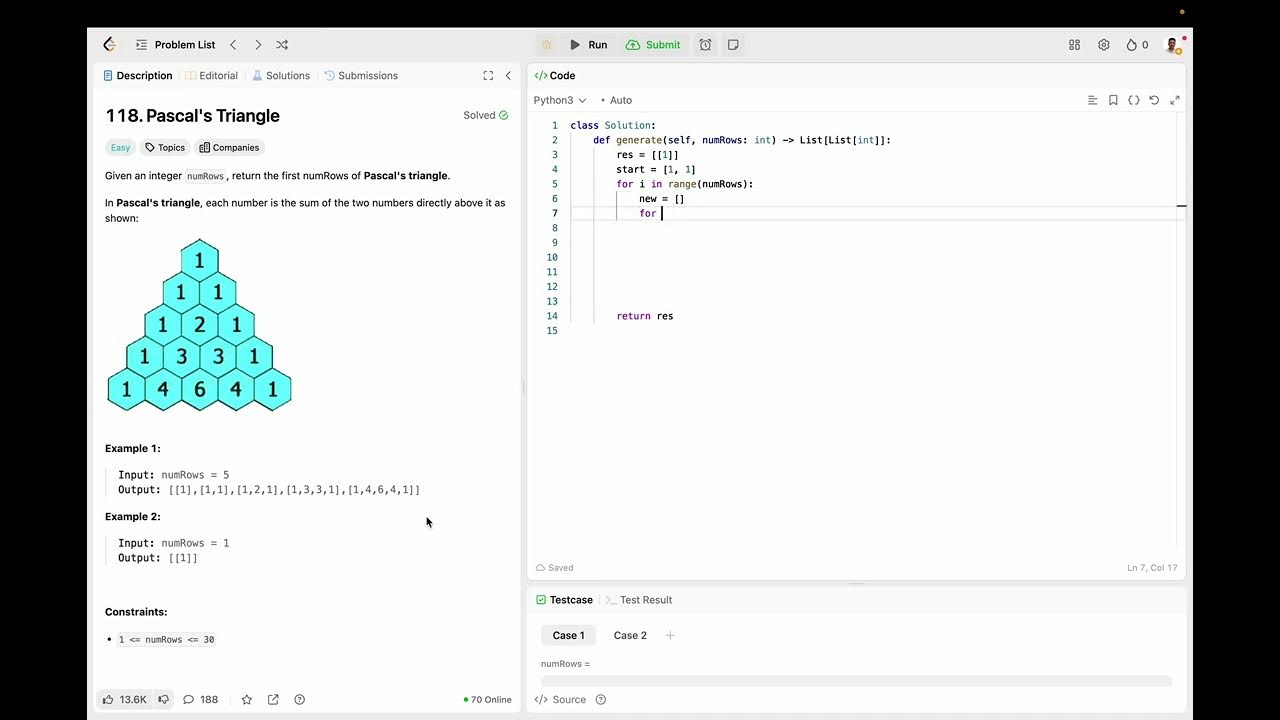Switch to the Solutions tab
The image size is (1280, 720).
pos(281,76)
